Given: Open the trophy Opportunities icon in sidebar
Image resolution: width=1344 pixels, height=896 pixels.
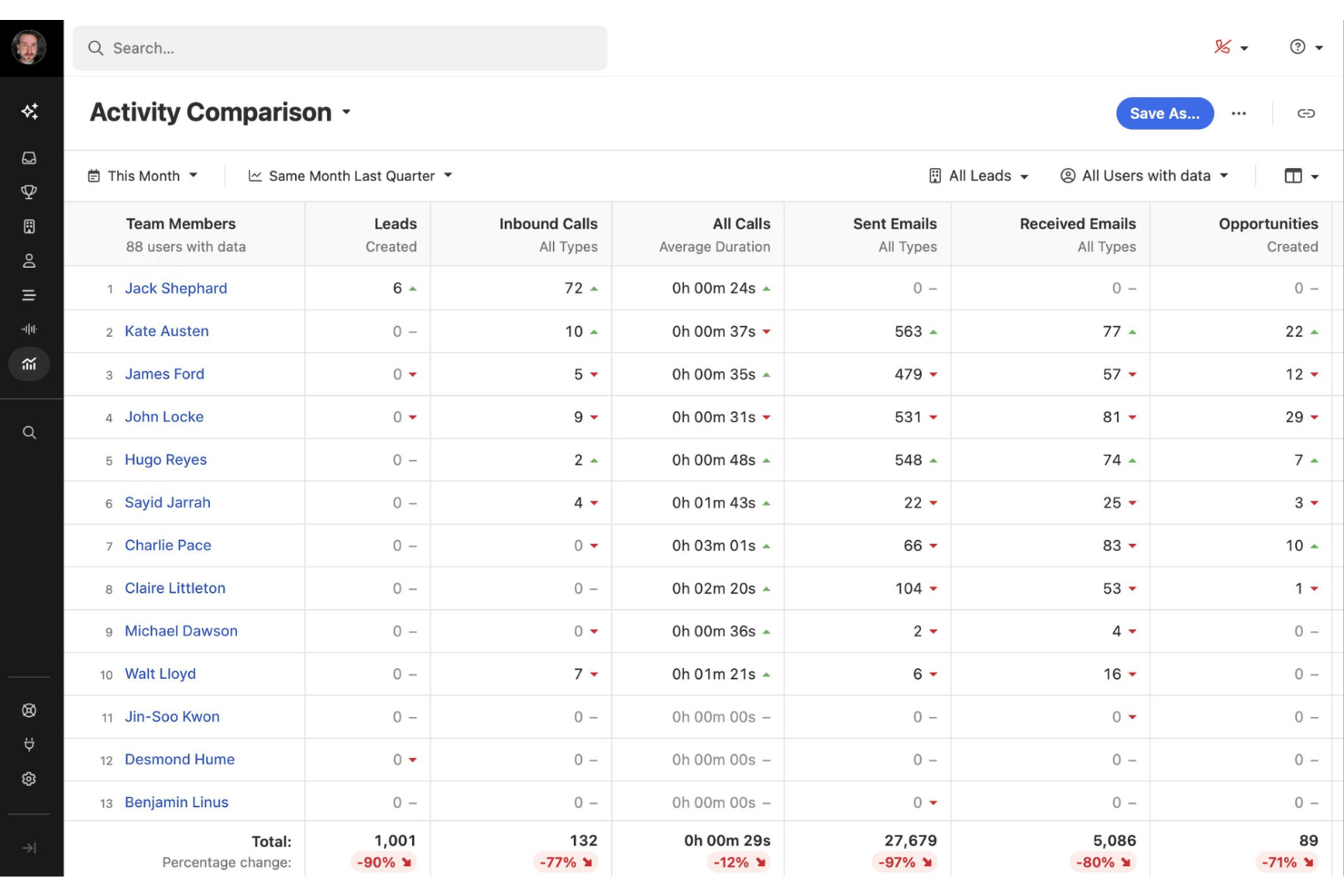Looking at the screenshot, I should coord(29,192).
